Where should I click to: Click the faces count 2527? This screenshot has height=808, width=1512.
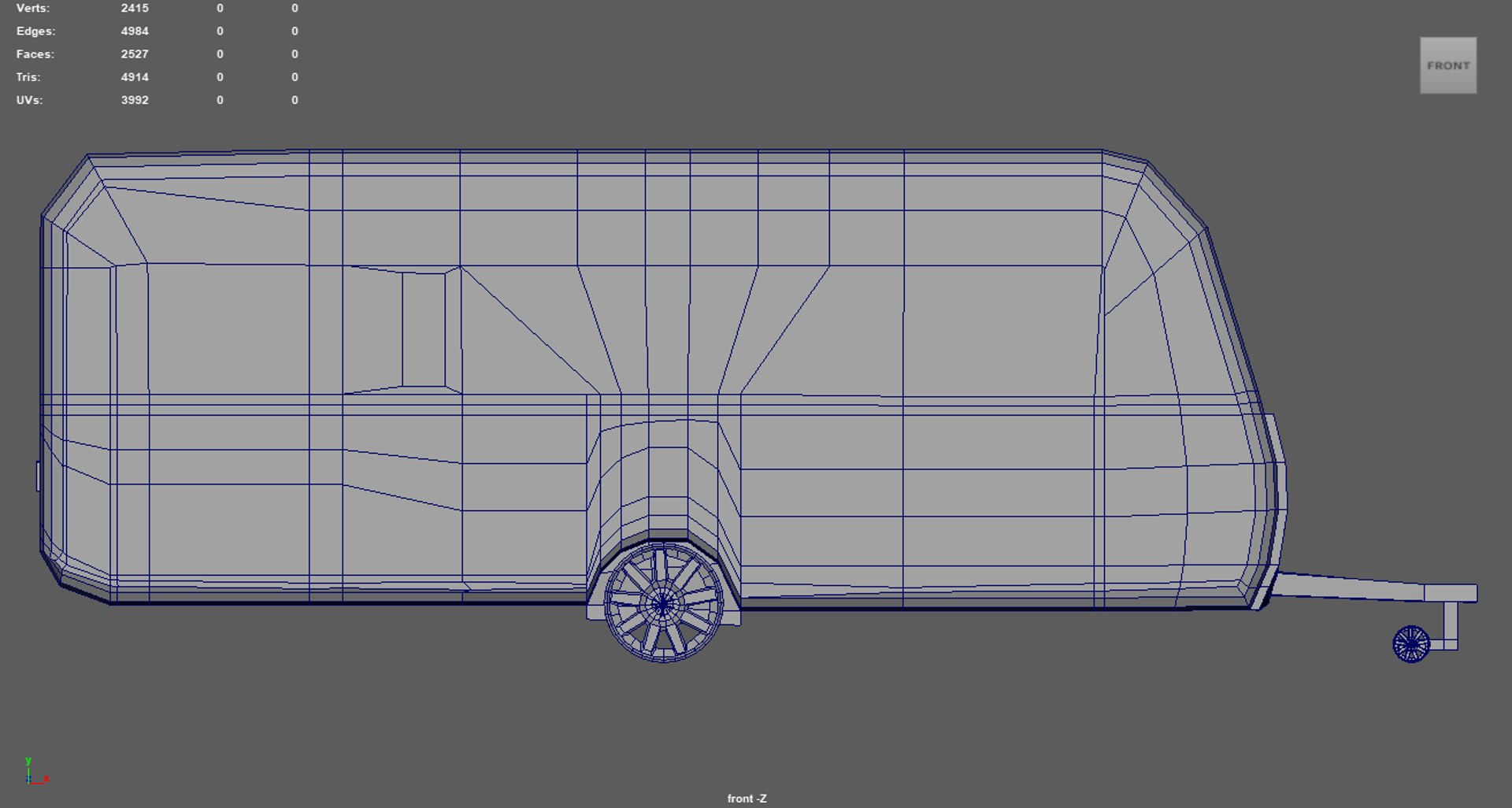pyautogui.click(x=135, y=54)
